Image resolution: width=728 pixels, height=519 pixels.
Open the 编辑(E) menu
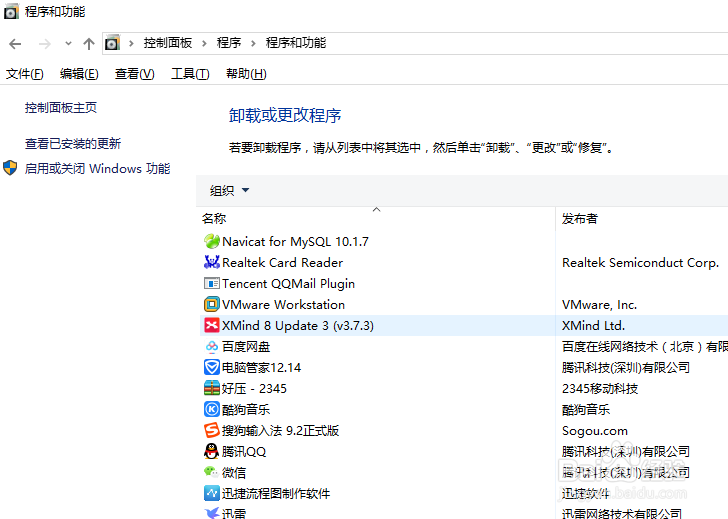79,74
